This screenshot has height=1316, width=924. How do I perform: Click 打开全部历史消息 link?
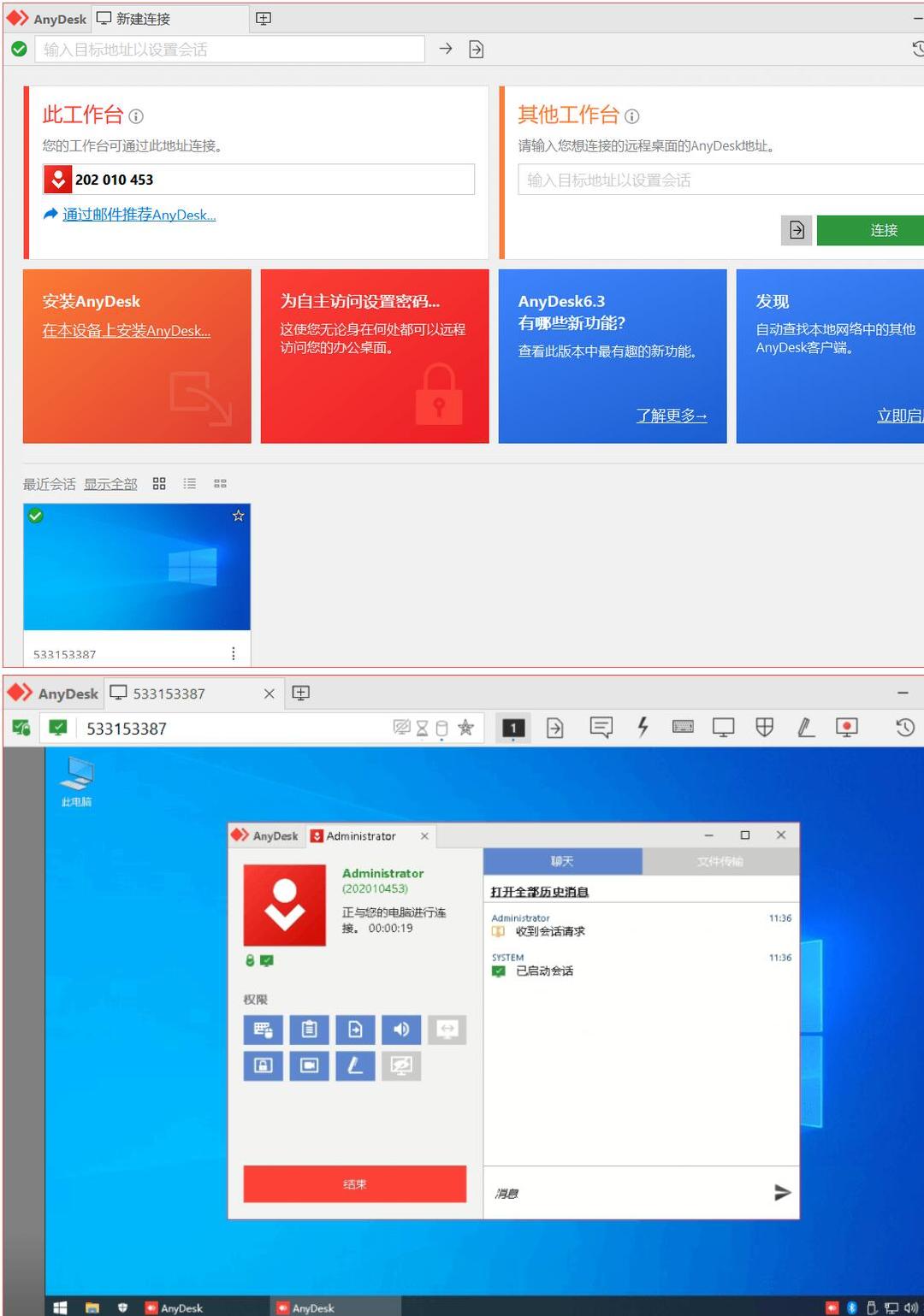540,892
